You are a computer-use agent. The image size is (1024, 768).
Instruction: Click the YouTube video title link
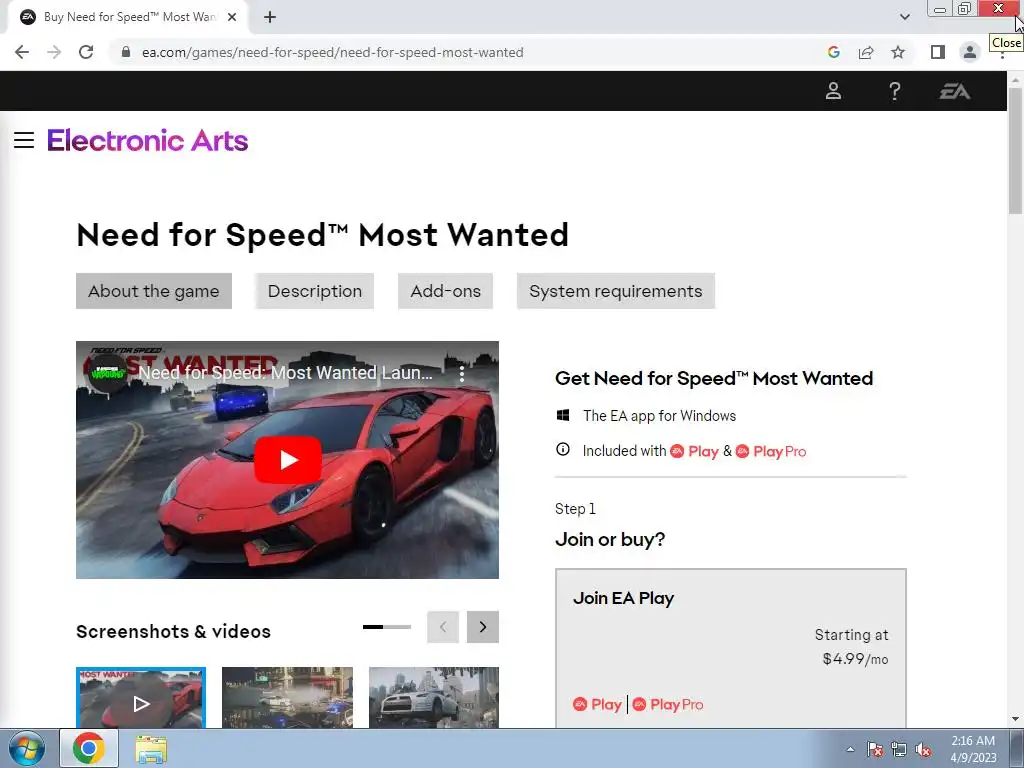[x=285, y=373]
